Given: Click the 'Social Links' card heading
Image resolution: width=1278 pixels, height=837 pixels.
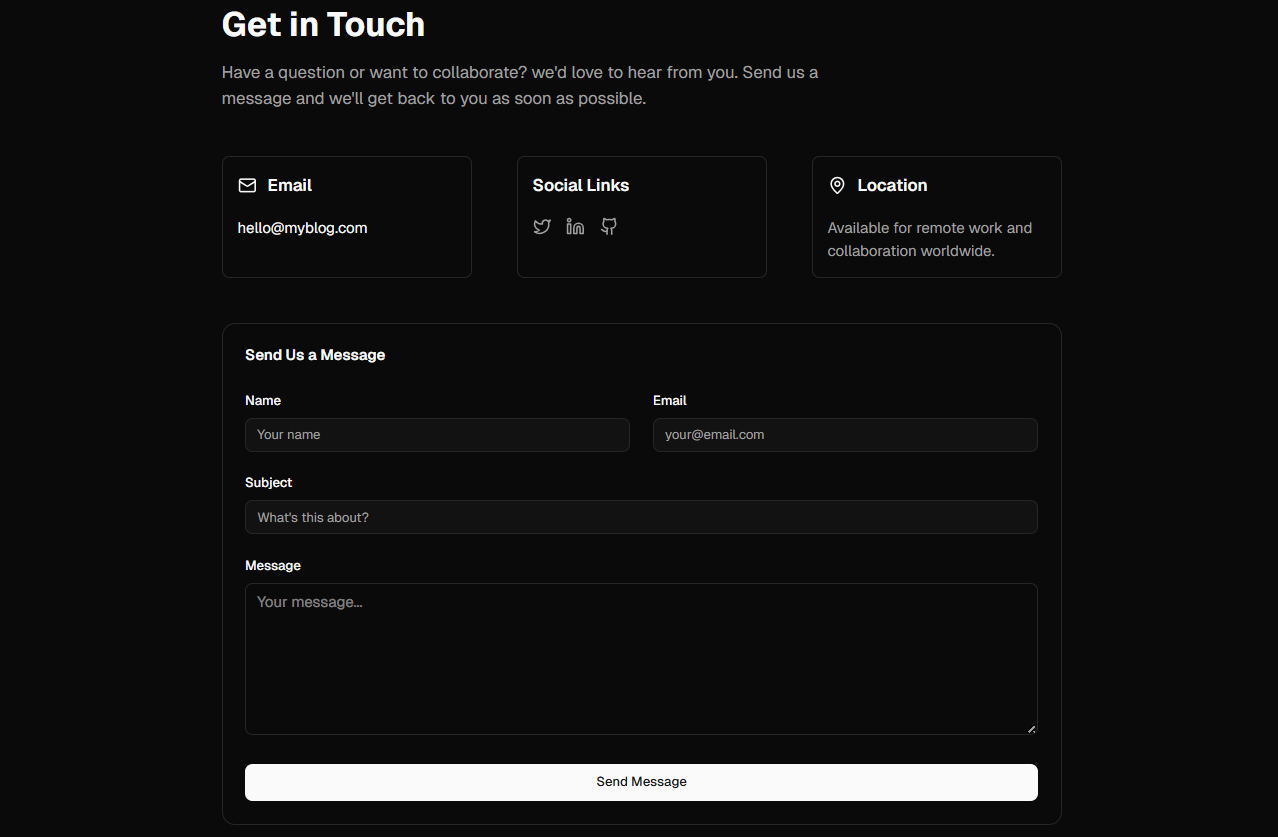Looking at the screenshot, I should pos(581,185).
